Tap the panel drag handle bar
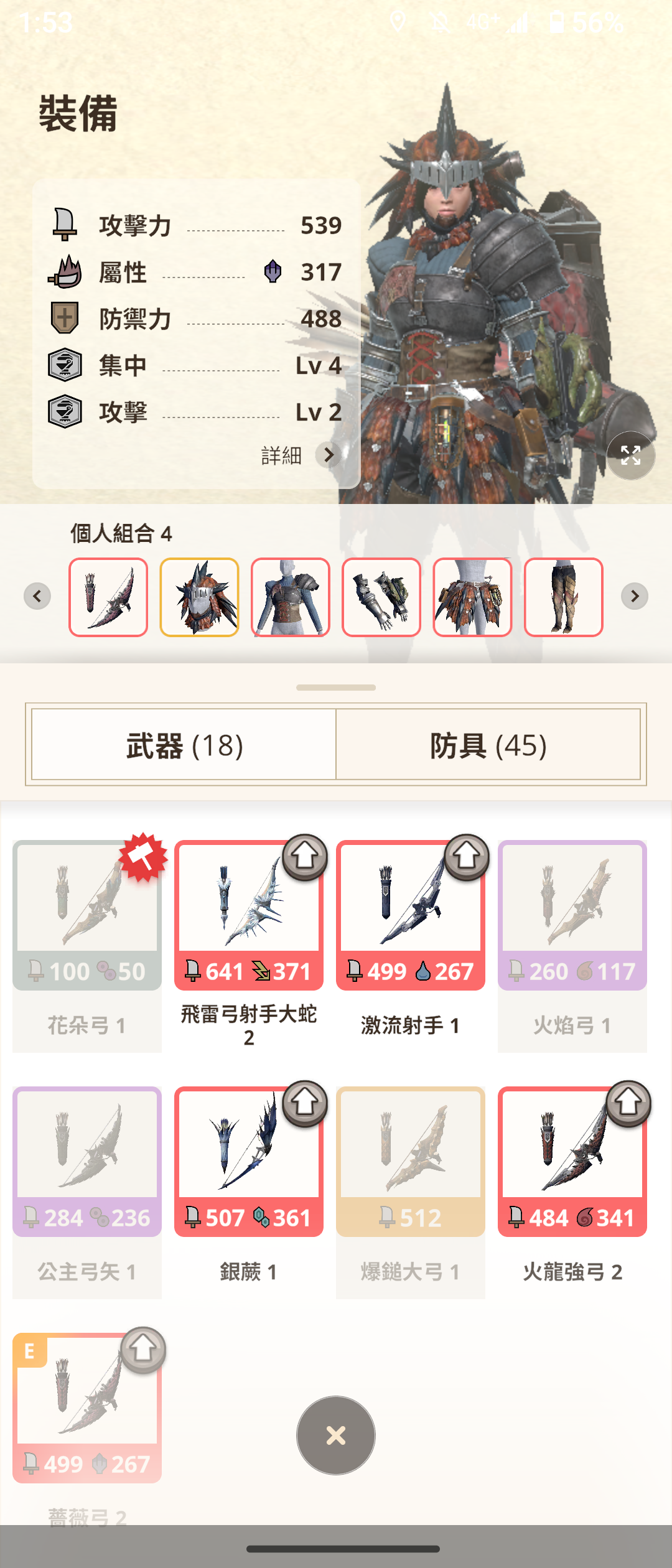This screenshot has height=1568, width=672. 336,688
